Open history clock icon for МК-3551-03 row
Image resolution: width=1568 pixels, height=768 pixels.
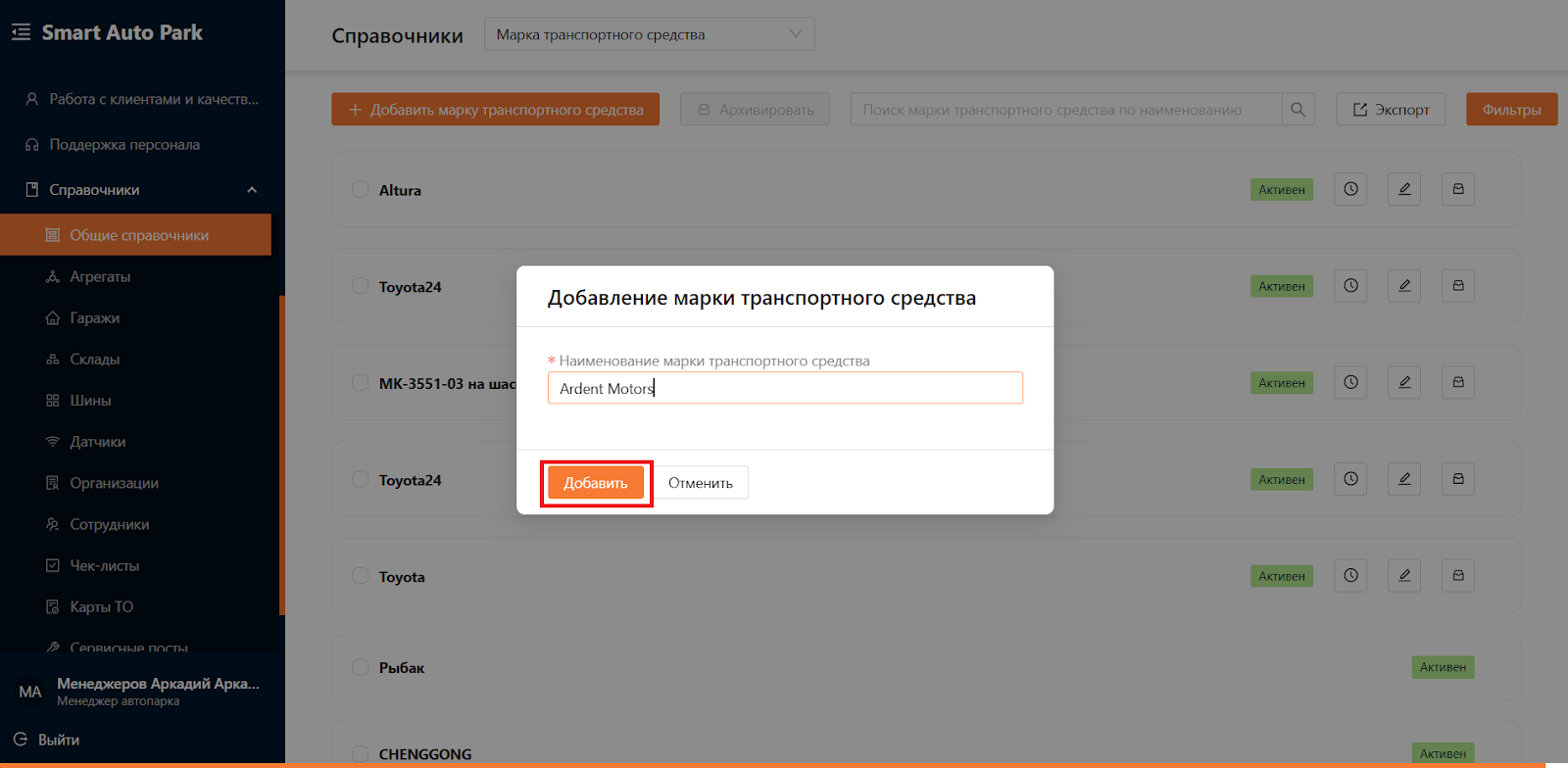[1350, 382]
